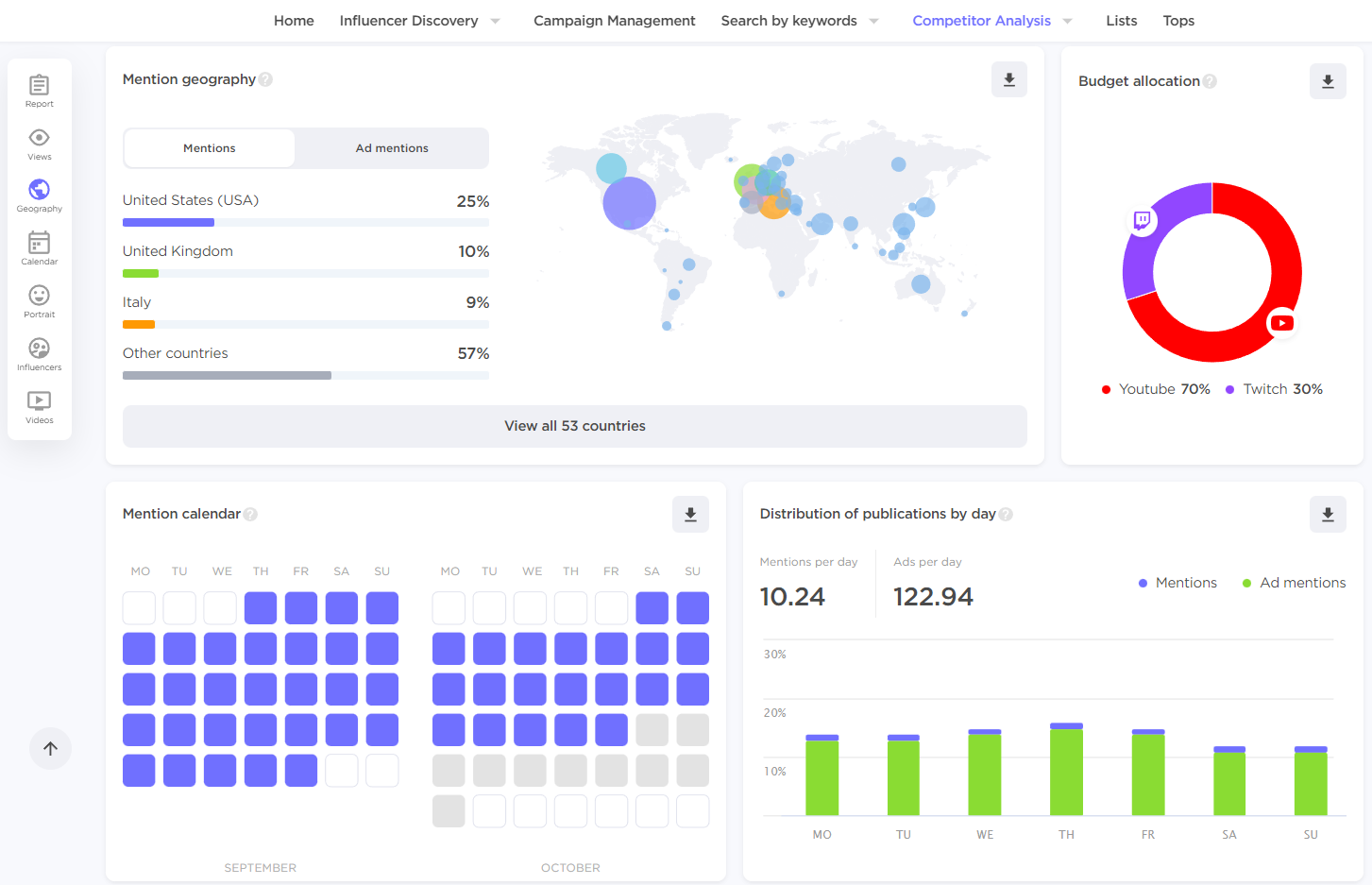Open help tooltip beside Mention geography

(265, 79)
